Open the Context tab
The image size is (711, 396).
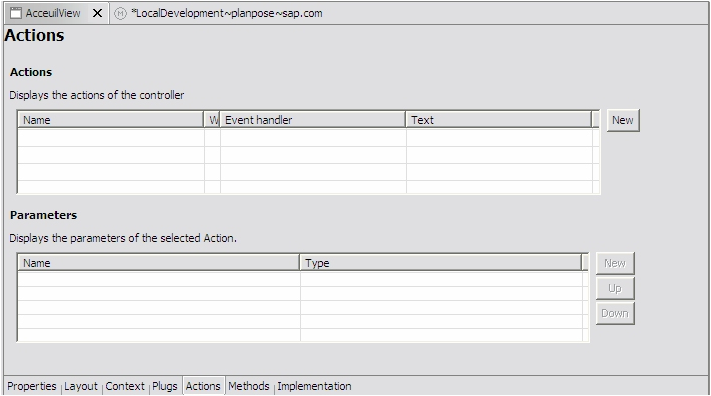pyautogui.click(x=125, y=386)
